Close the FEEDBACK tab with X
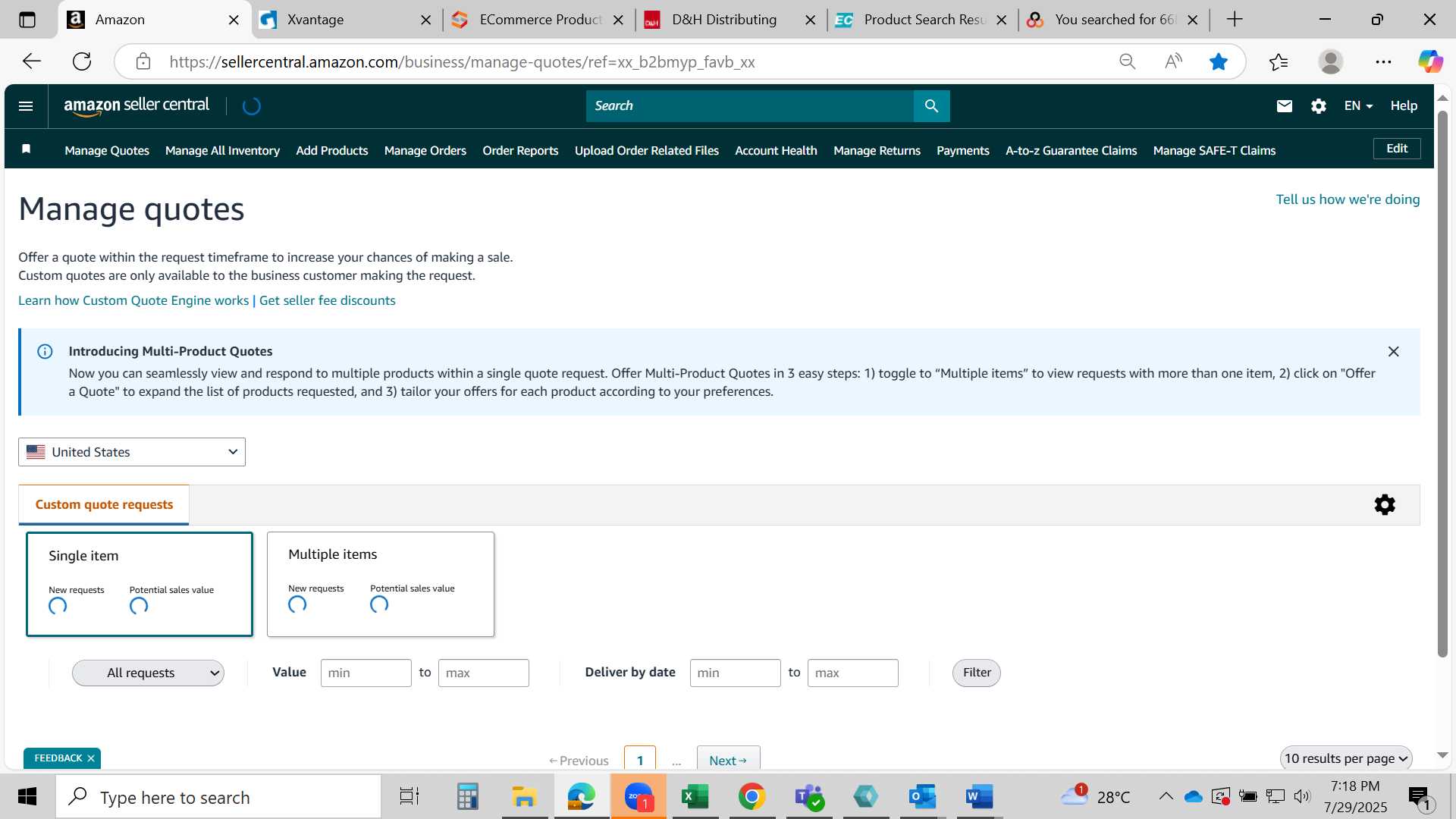The width and height of the screenshot is (1456, 819). (x=91, y=758)
